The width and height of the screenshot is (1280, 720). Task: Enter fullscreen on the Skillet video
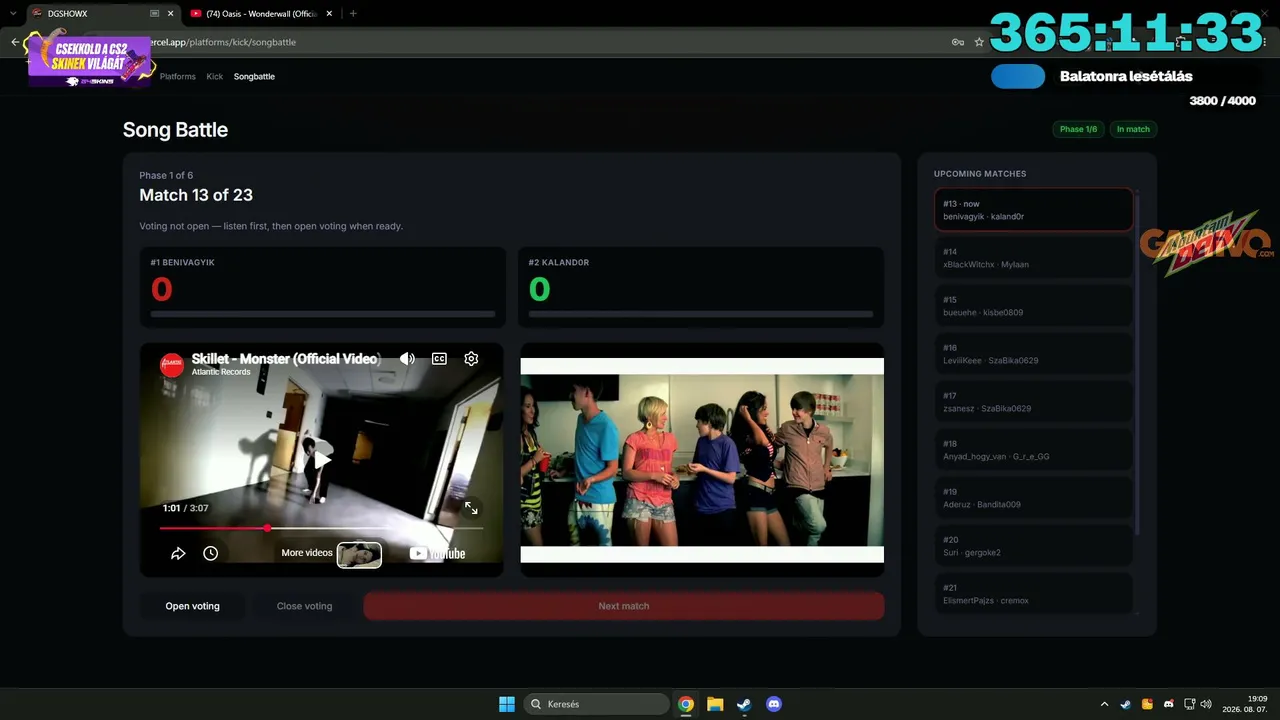[x=471, y=508]
